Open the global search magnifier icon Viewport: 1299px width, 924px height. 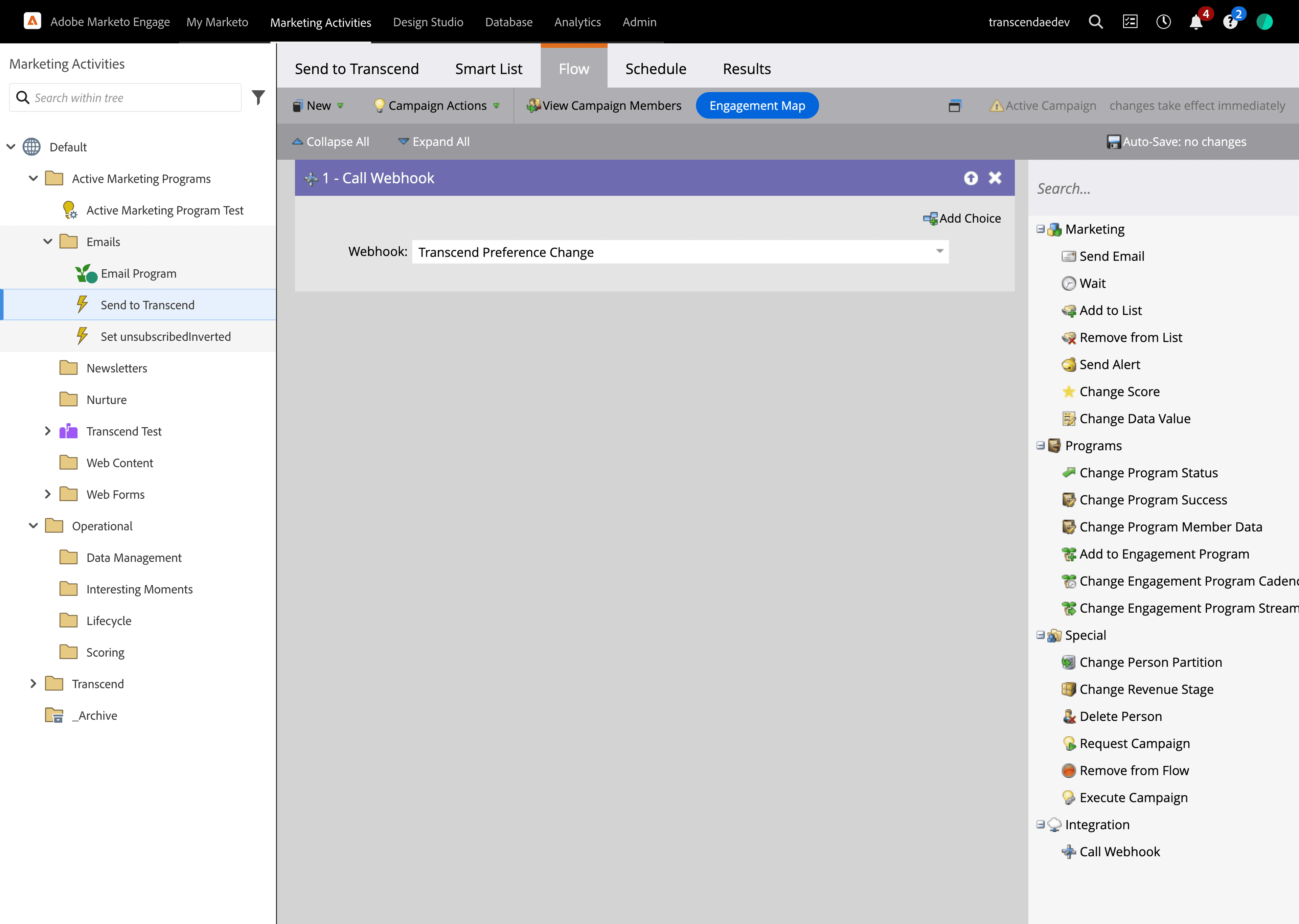[1095, 22]
